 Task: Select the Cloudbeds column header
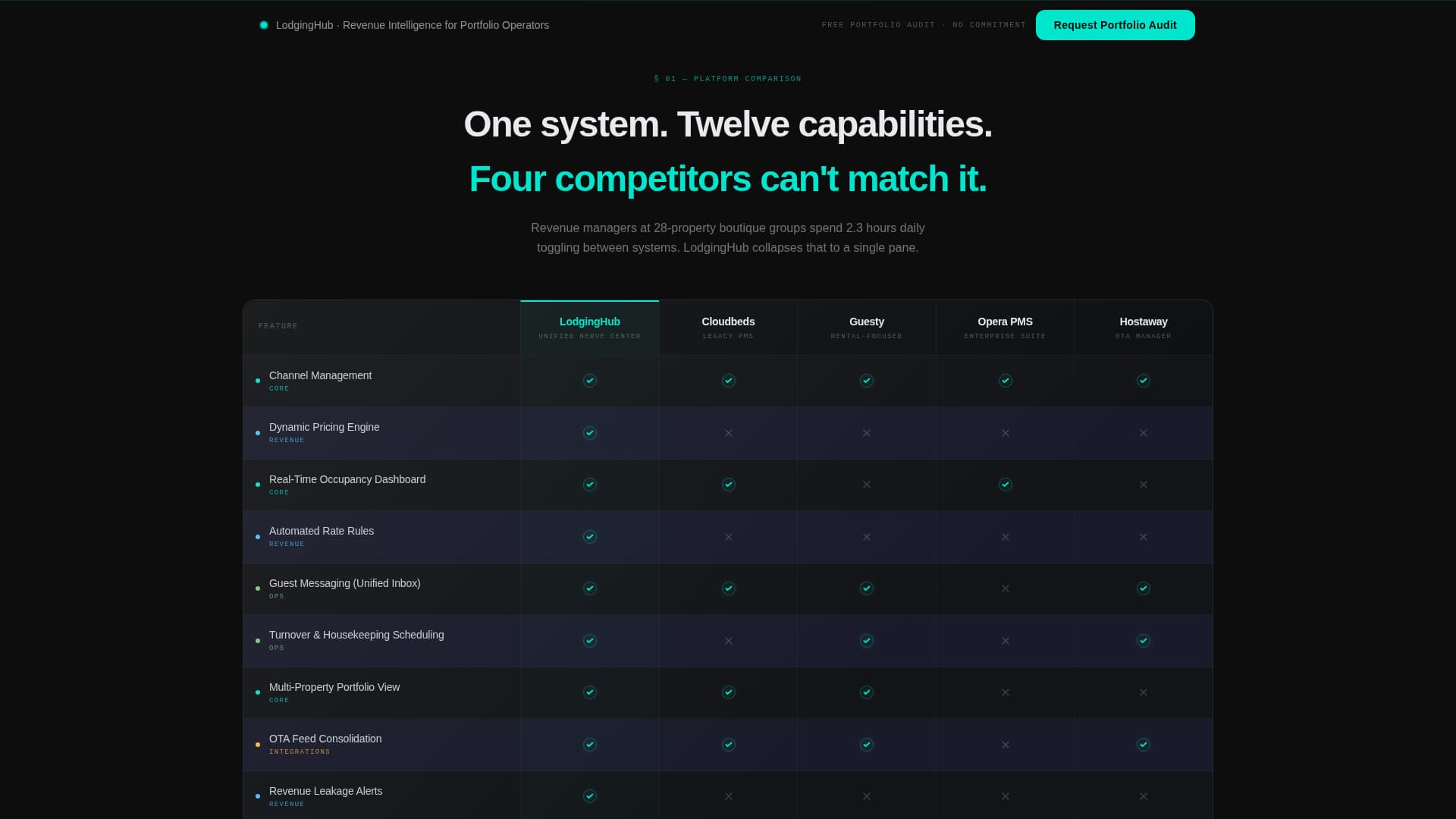(x=728, y=327)
